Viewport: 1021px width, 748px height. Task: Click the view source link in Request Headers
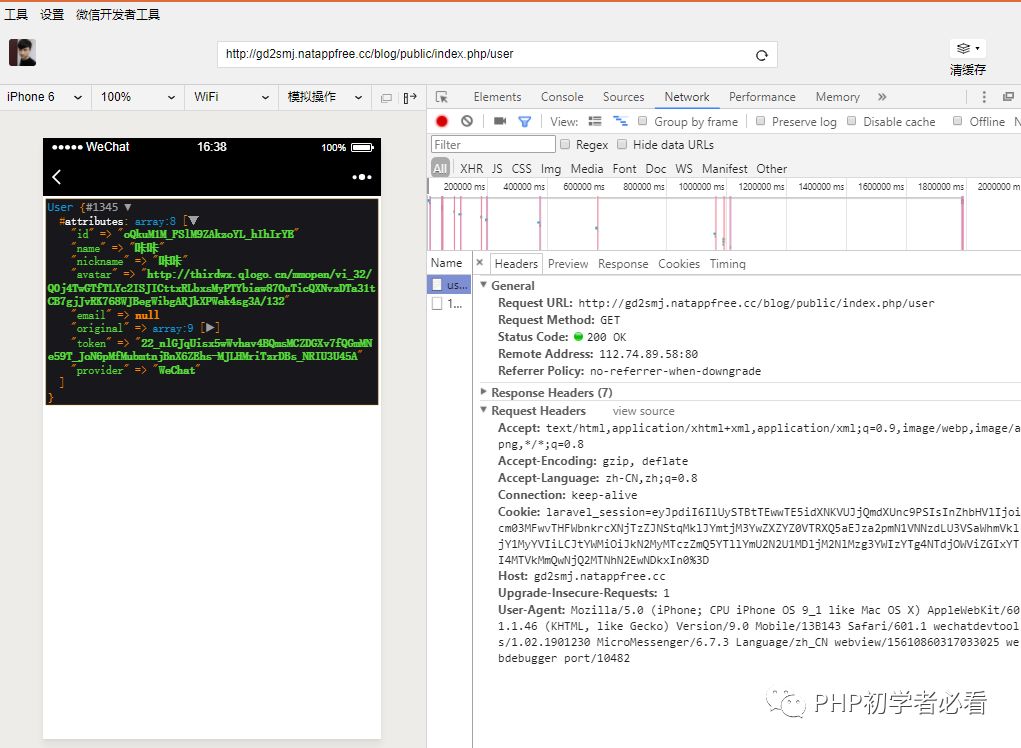643,411
